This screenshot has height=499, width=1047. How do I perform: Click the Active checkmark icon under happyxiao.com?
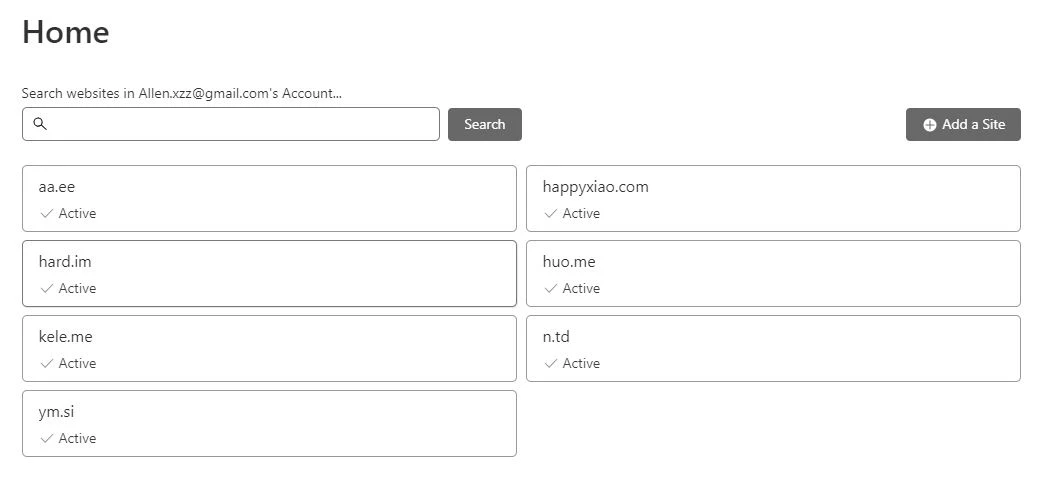[x=550, y=213]
